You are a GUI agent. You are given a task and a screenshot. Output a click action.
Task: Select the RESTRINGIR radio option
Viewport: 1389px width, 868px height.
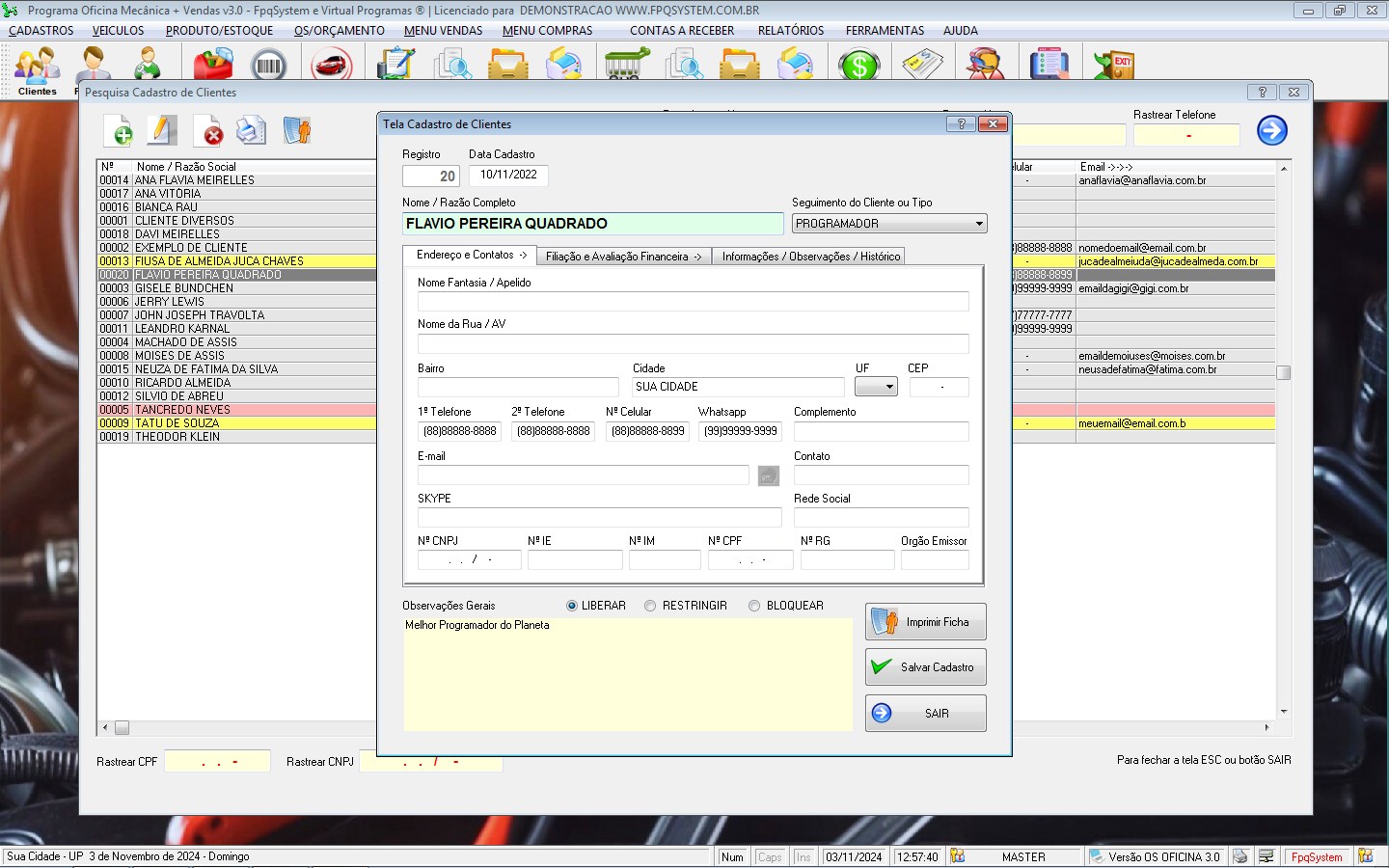coord(650,606)
